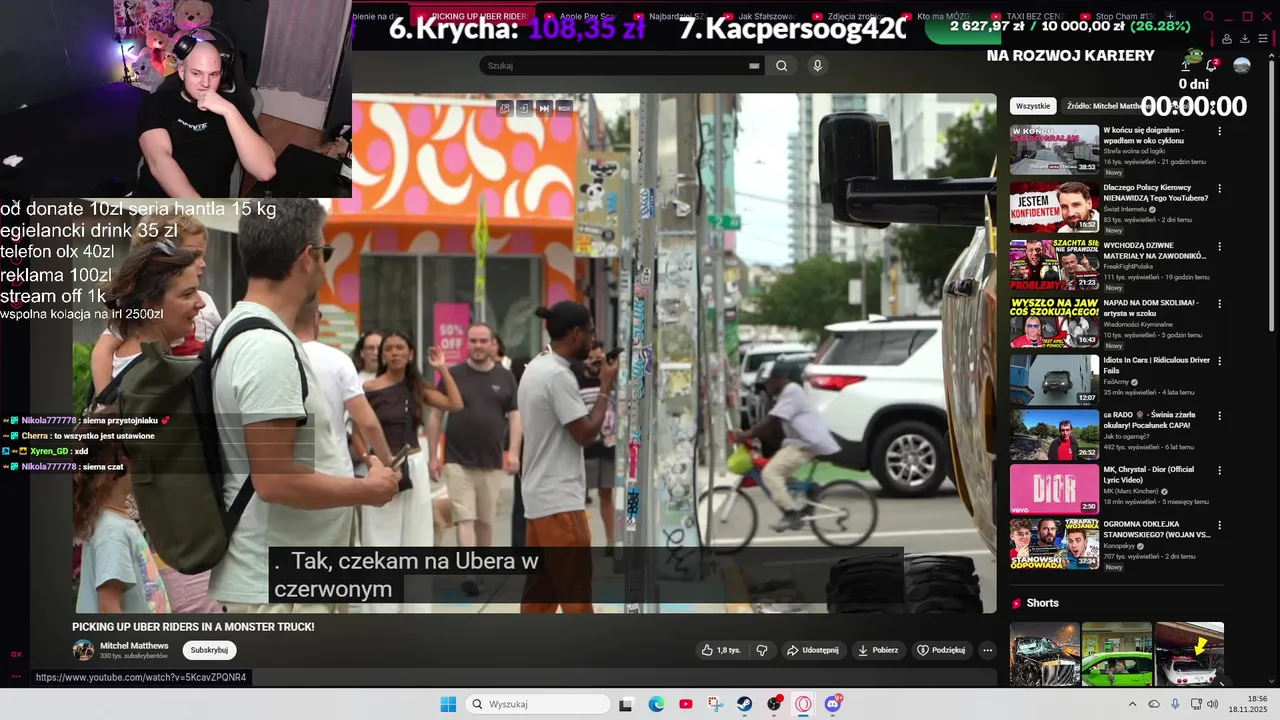Open Microsoft Edge from taskbar
This screenshot has width=1280, height=720.
656,704
